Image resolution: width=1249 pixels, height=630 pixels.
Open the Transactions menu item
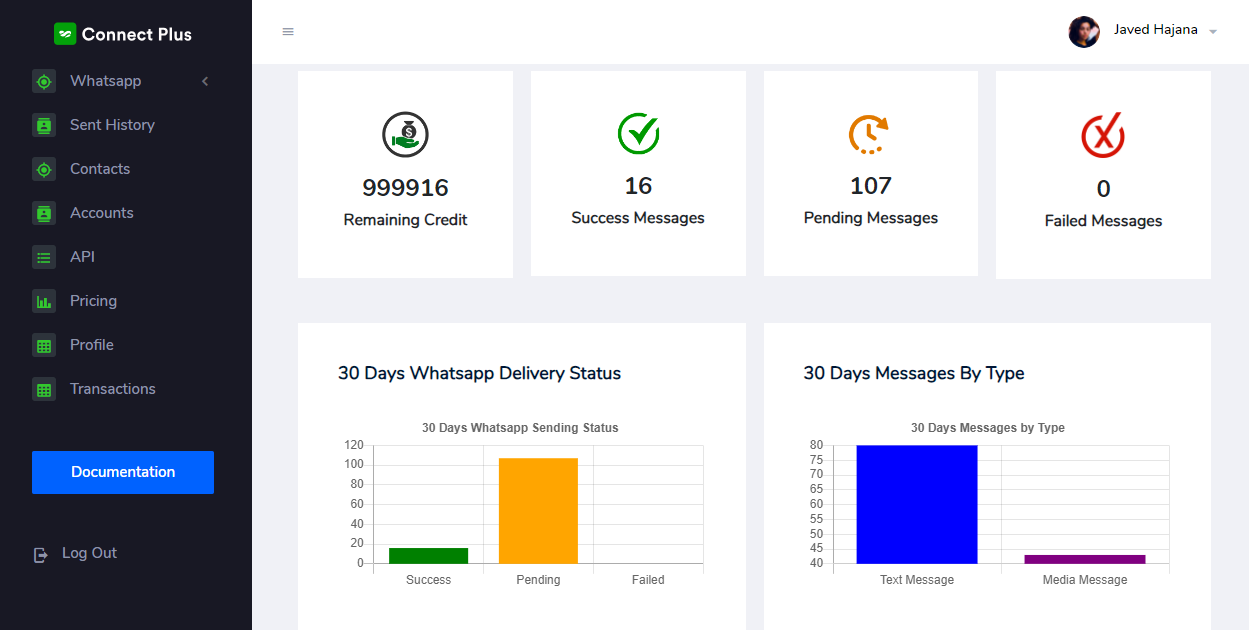point(113,389)
